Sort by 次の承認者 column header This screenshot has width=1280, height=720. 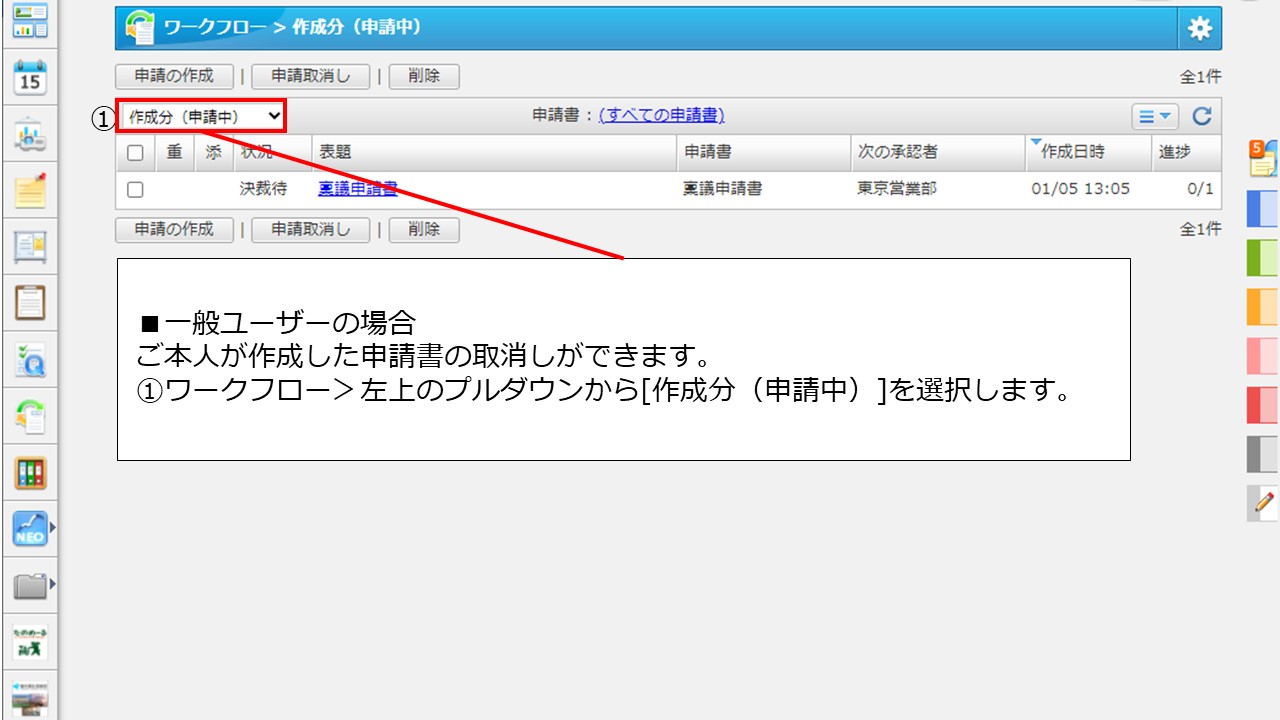898,152
